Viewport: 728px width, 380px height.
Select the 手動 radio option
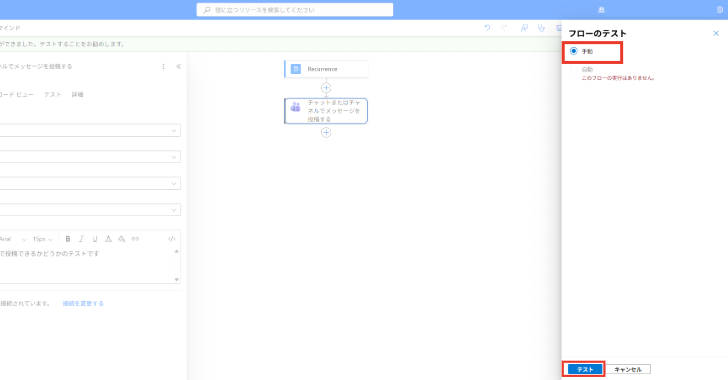[574, 51]
